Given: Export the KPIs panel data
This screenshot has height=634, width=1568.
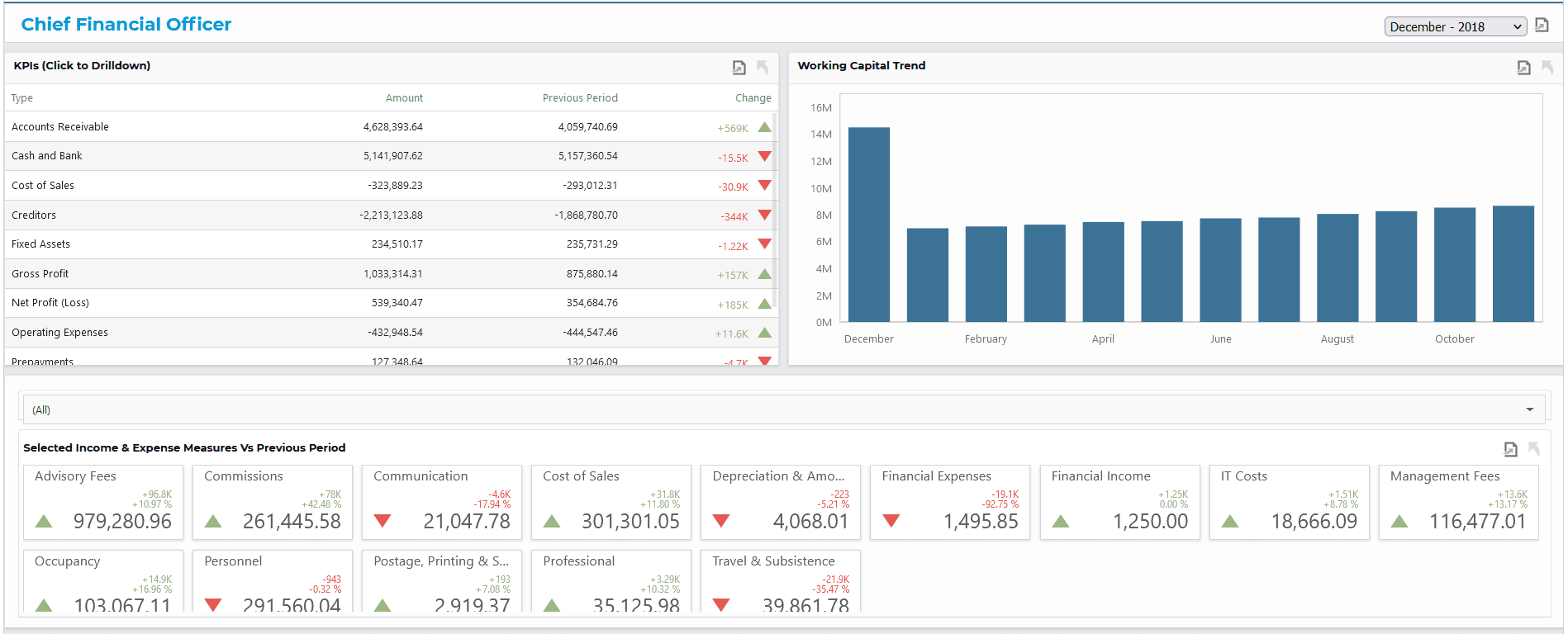Looking at the screenshot, I should [x=739, y=68].
